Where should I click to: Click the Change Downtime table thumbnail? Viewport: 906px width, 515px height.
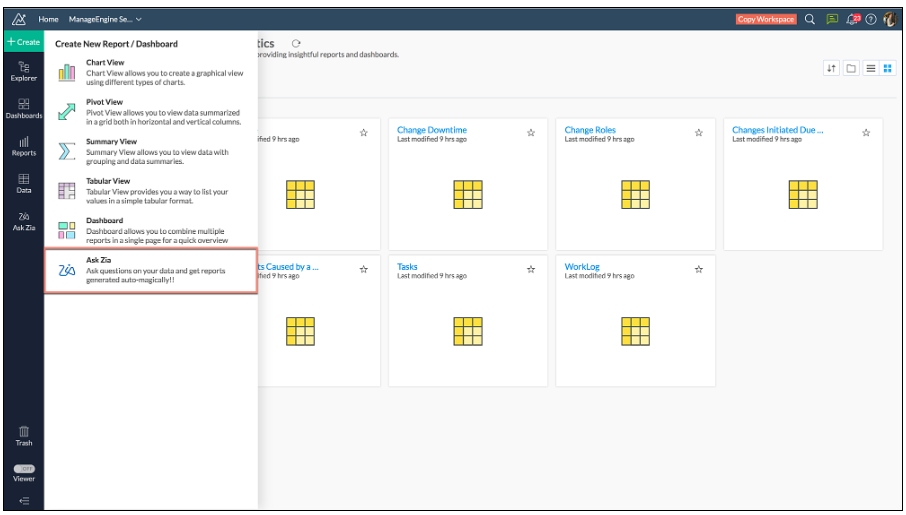point(468,194)
